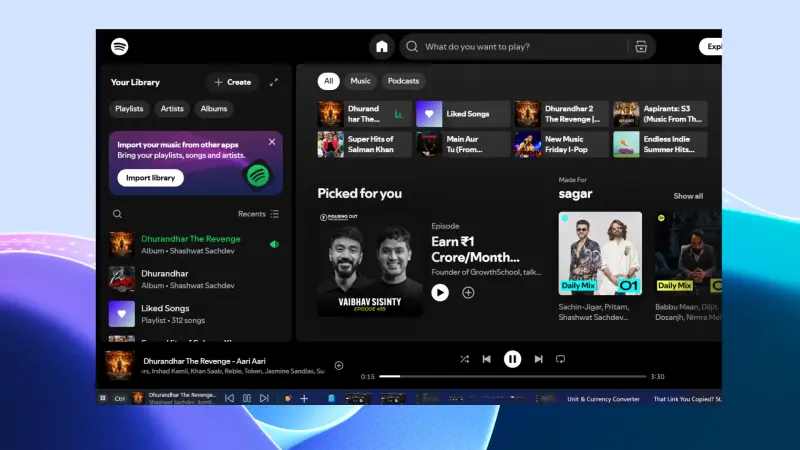This screenshot has width=800, height=450.
Task: Add the episode with plus circle icon
Action: tap(468, 292)
